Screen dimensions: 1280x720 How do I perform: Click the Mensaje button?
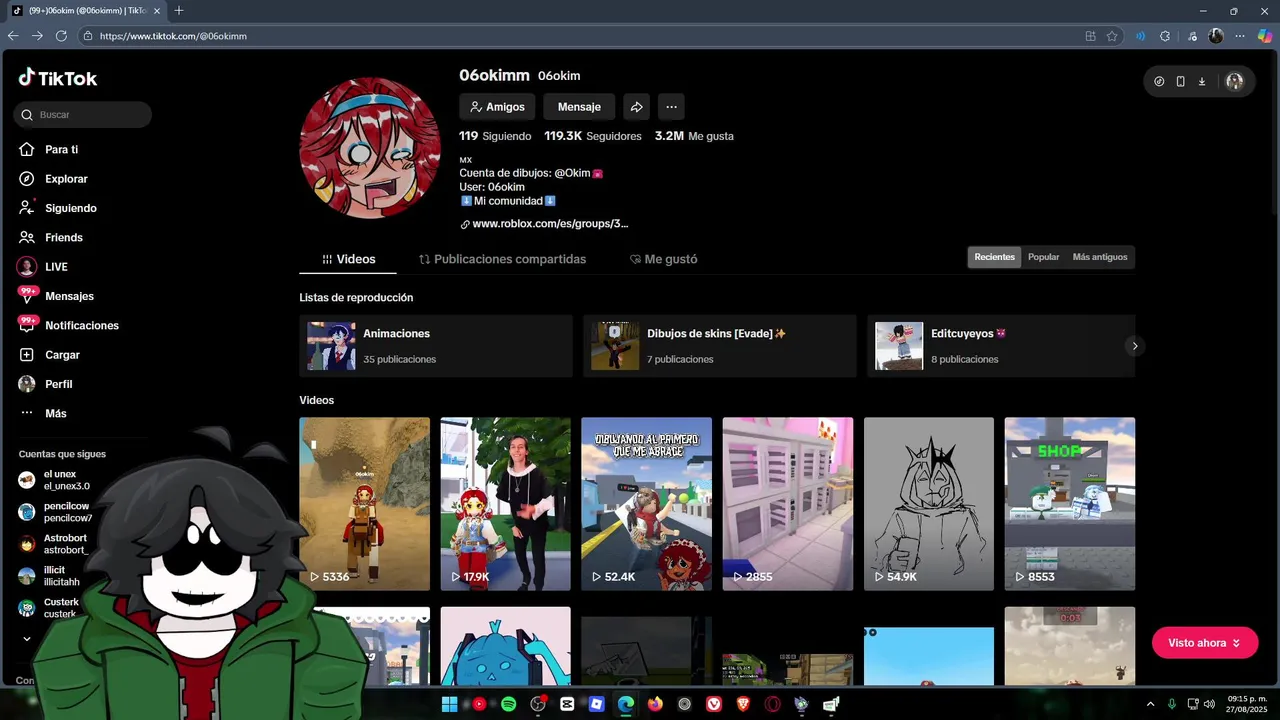click(x=579, y=107)
